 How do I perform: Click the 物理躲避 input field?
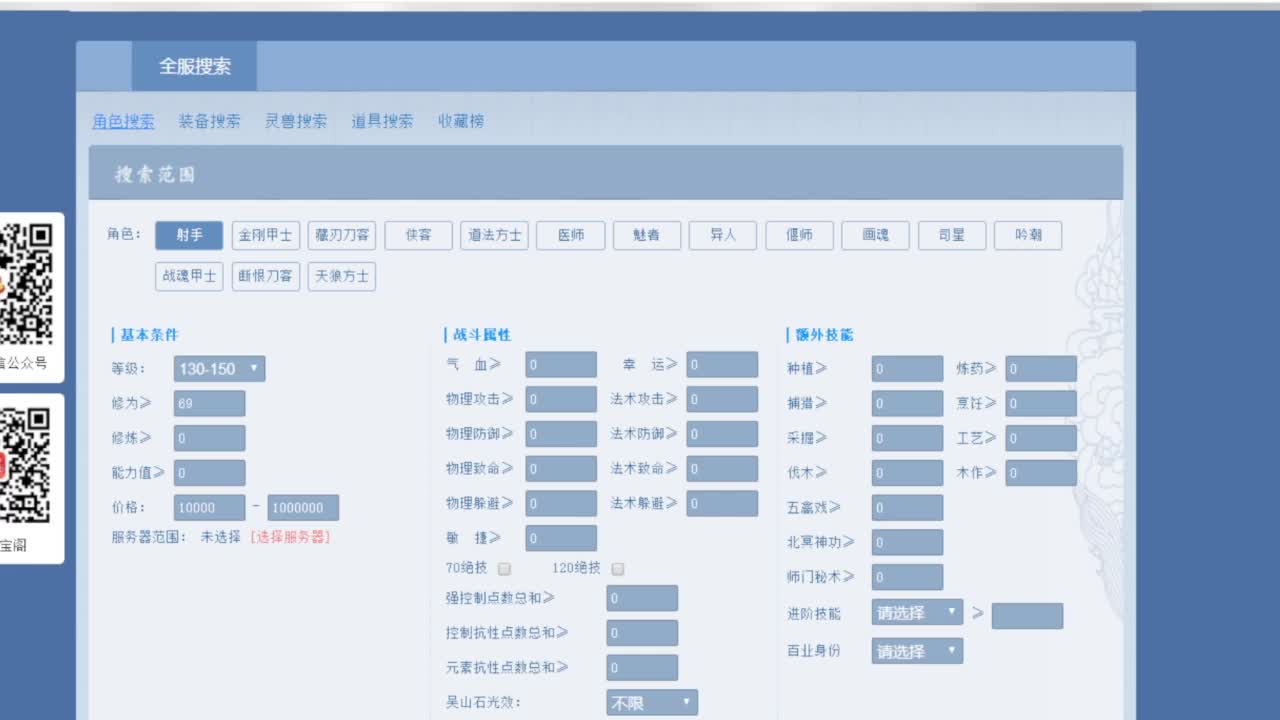click(x=561, y=503)
